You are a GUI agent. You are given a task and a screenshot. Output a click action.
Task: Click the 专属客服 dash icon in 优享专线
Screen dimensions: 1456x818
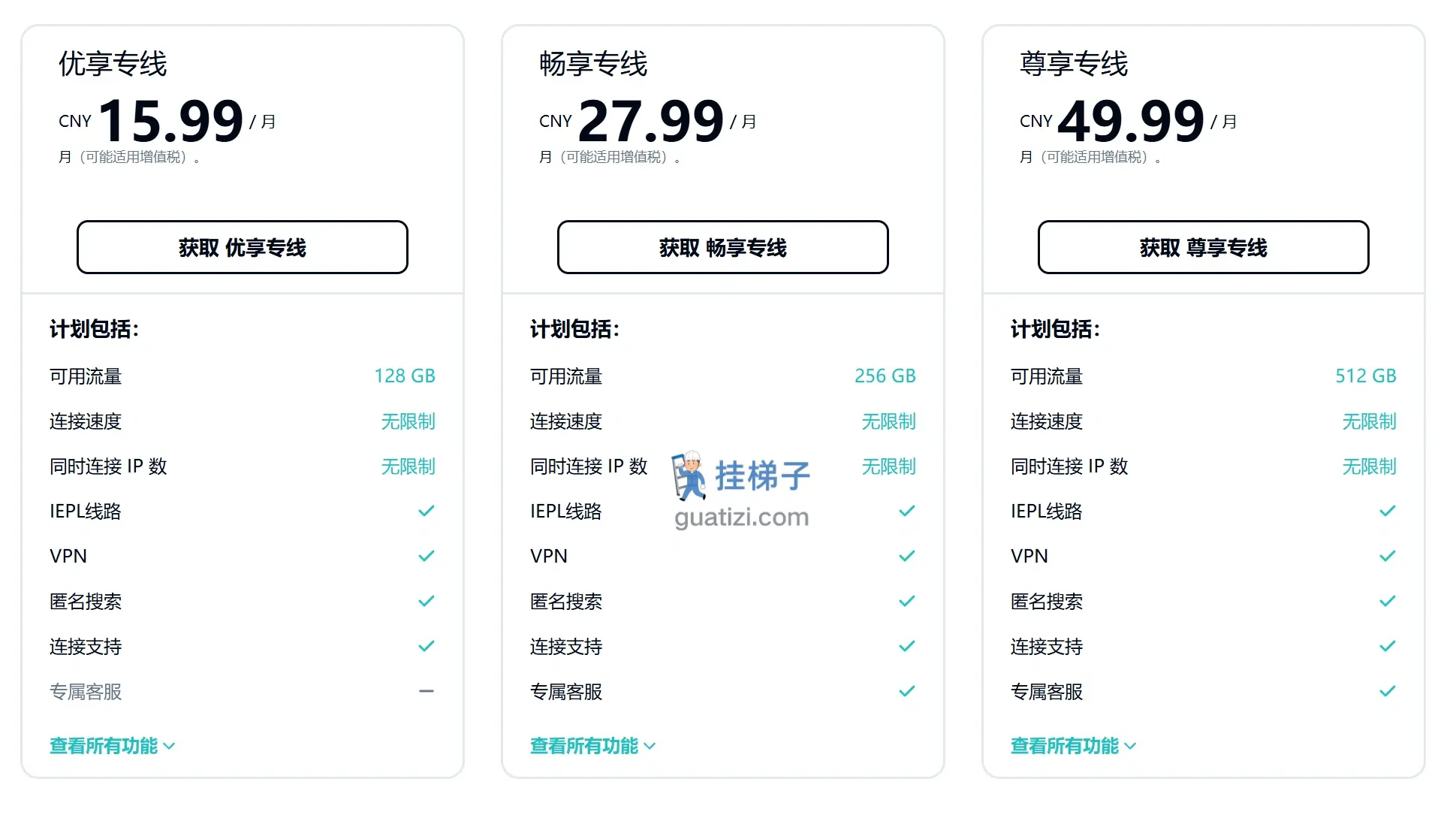[x=427, y=691]
